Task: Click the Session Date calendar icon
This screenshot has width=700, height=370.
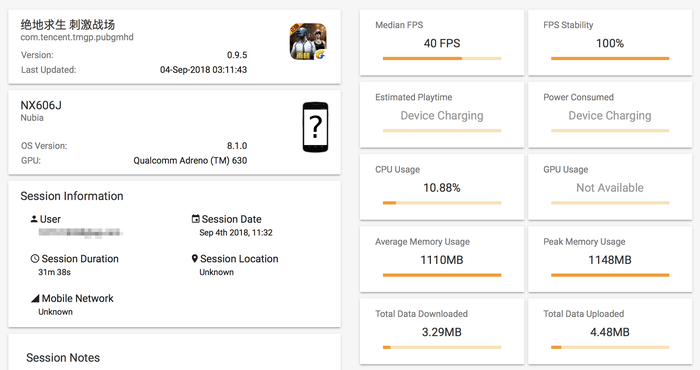Action: click(196, 219)
